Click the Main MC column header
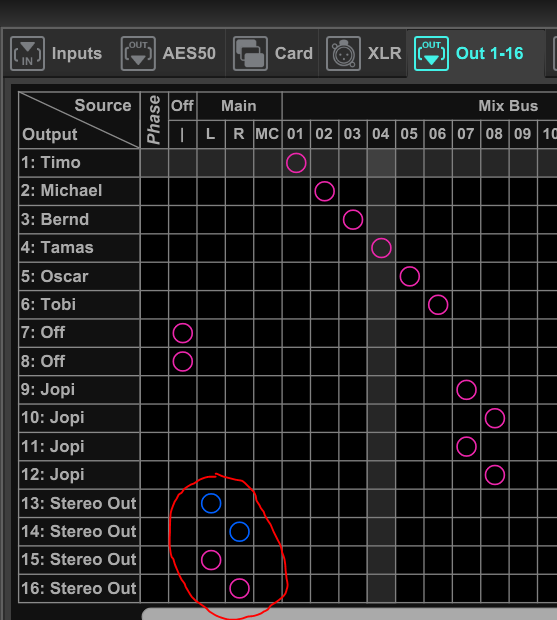The height and width of the screenshot is (620, 557). point(268,134)
